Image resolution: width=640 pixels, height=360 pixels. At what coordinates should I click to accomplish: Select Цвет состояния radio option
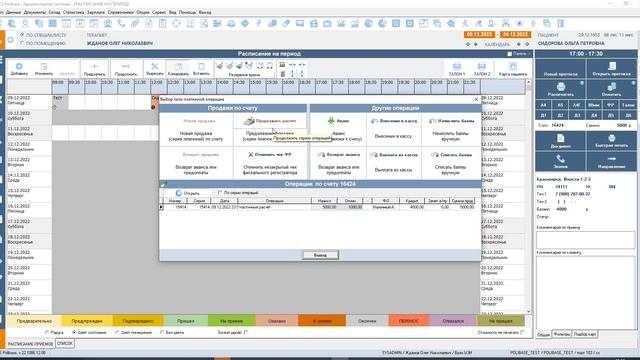click(x=74, y=333)
